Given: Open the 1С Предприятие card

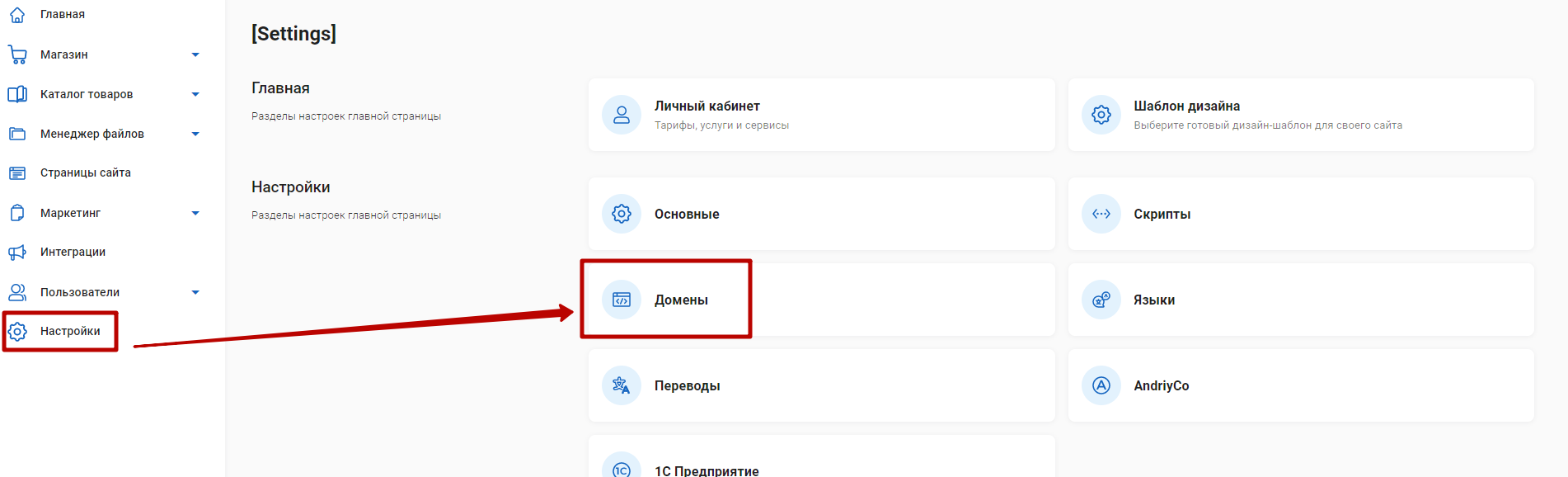Looking at the screenshot, I should pyautogui.click(x=821, y=456).
